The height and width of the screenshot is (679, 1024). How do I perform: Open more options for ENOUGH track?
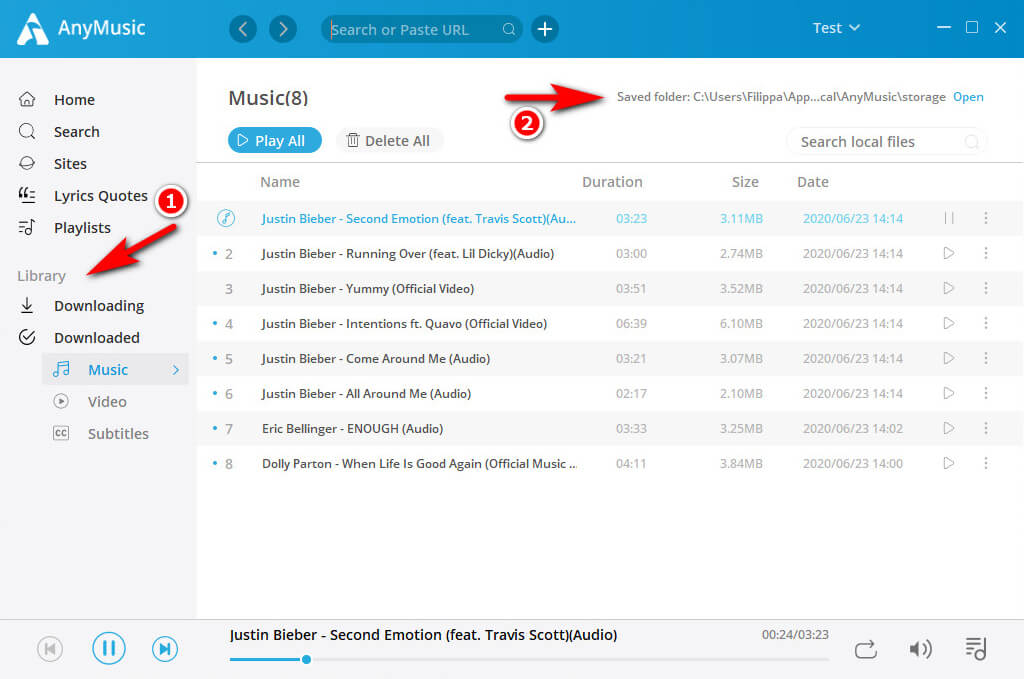985,428
